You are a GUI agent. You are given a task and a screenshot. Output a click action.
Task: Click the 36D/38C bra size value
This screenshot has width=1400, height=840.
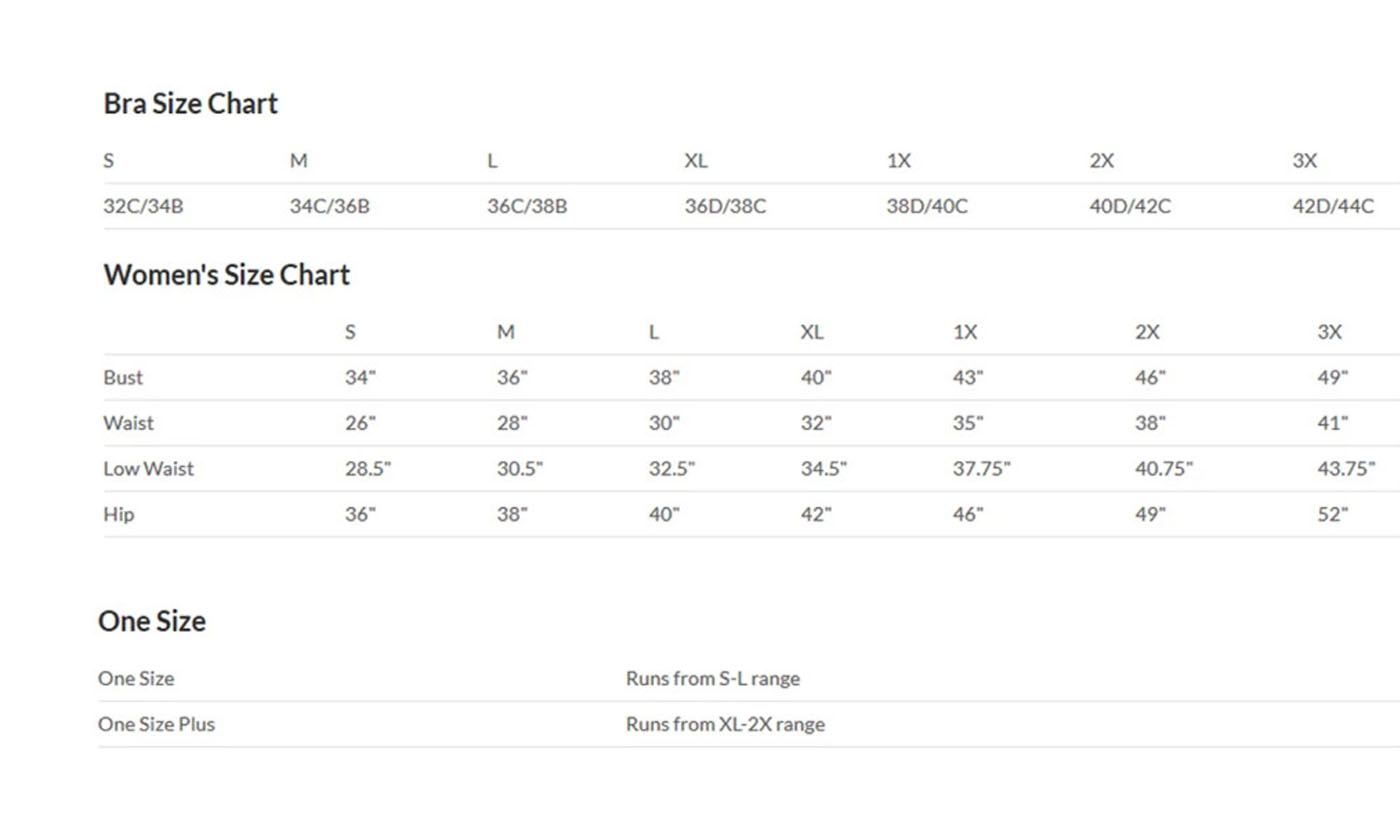coord(725,207)
